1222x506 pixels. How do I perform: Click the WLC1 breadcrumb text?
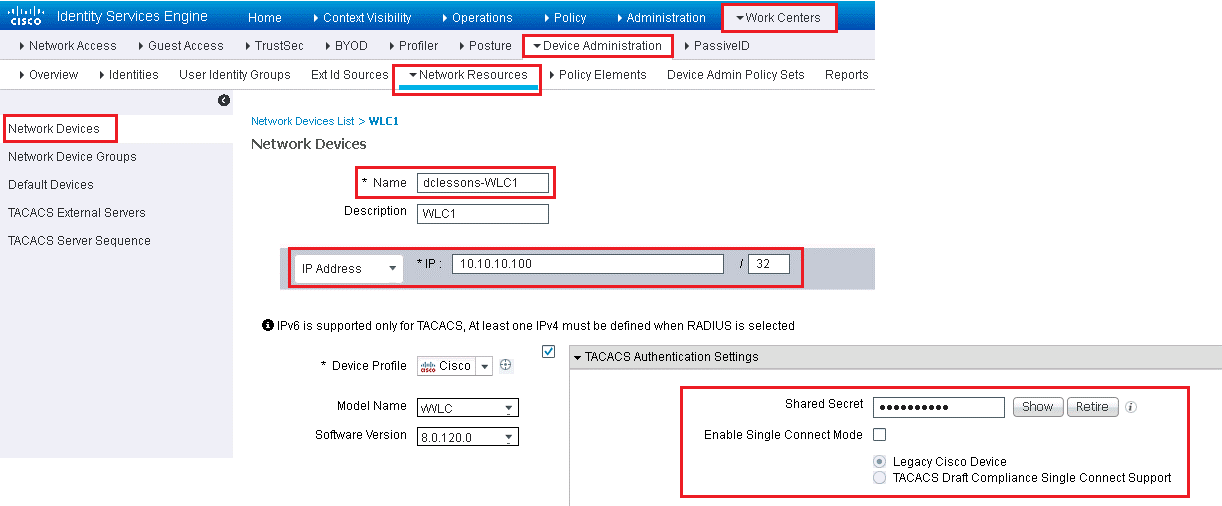pos(384,121)
